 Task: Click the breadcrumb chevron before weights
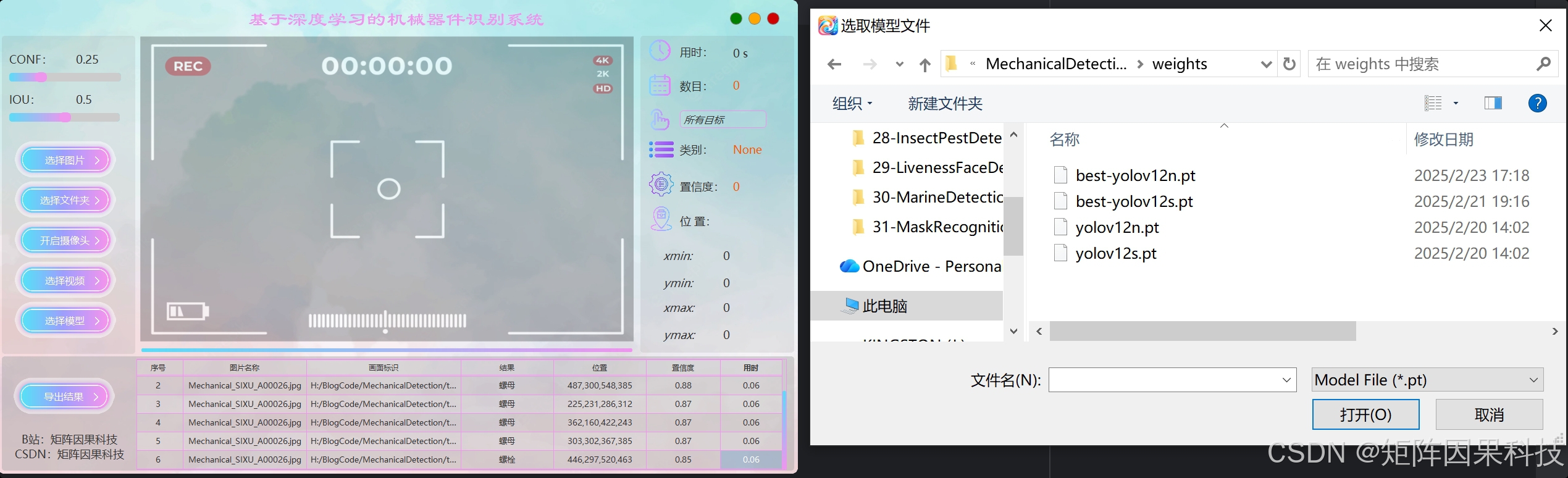coord(1139,64)
